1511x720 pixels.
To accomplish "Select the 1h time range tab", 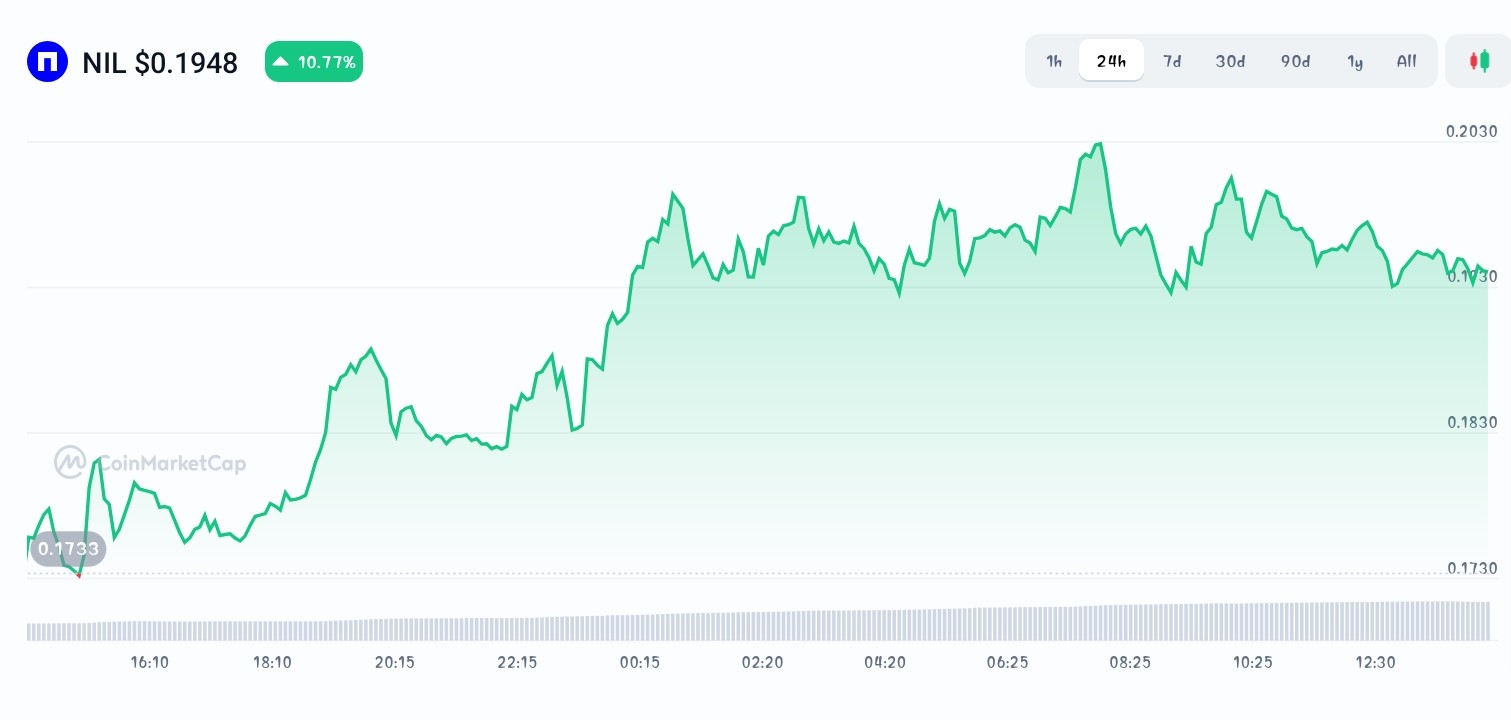I will (1054, 61).
